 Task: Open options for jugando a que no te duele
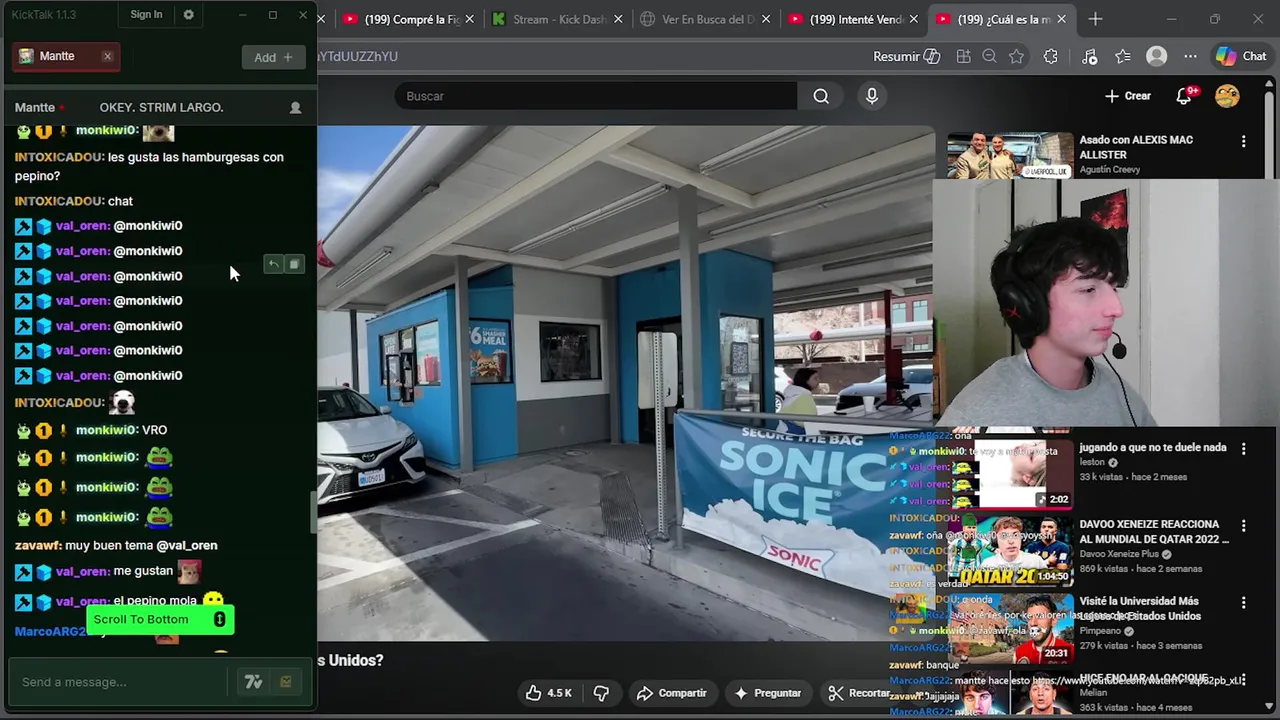[1243, 450]
